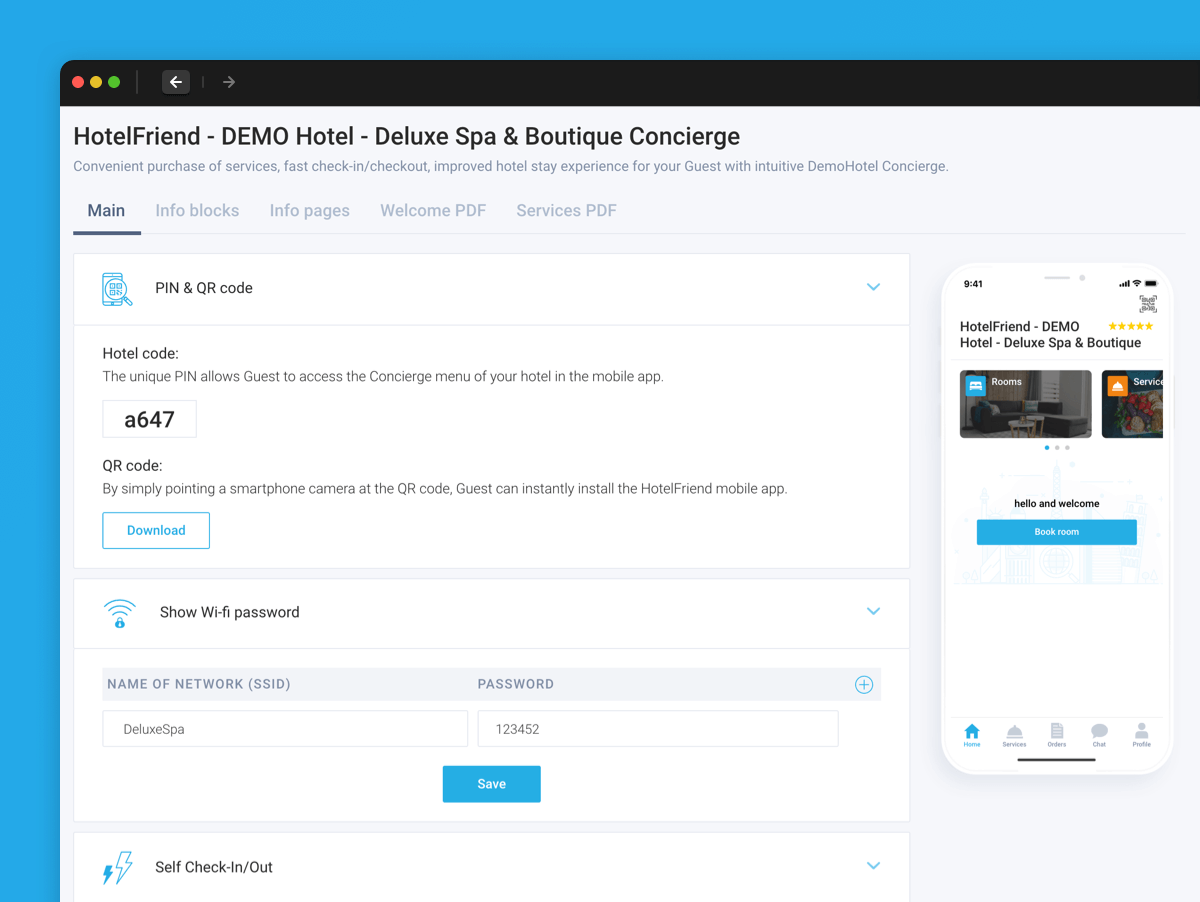Click the Self Check-In/Out section title
The height and width of the screenshot is (902, 1200).
(x=214, y=867)
